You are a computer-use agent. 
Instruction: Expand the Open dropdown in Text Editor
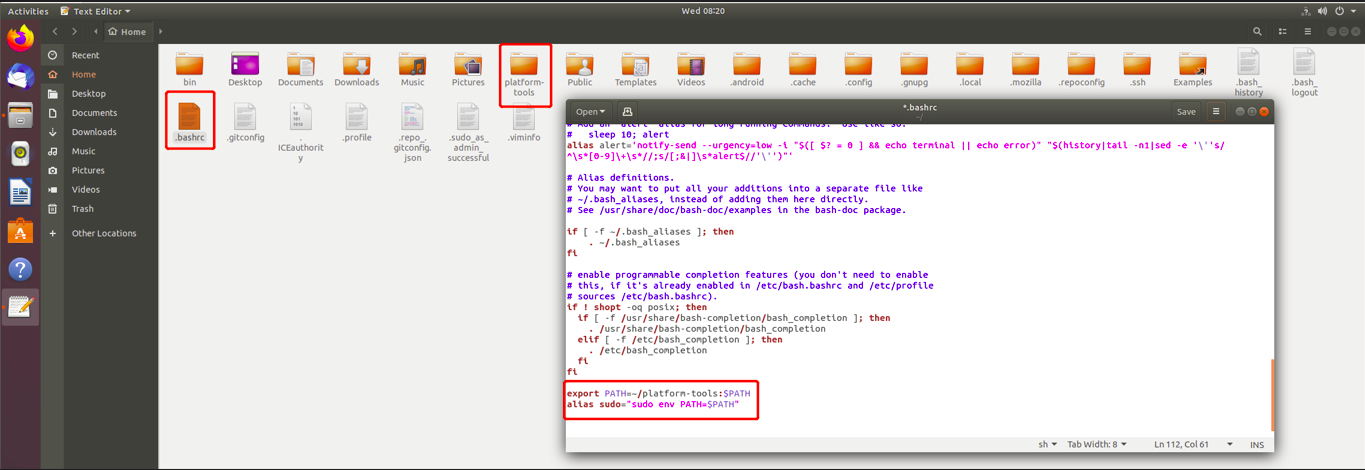[591, 112]
